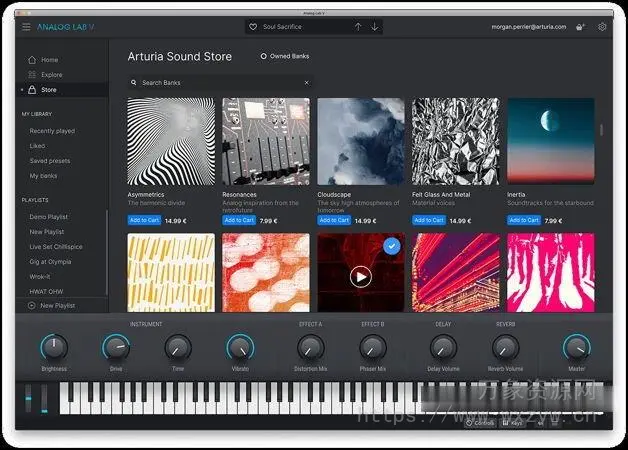Image resolution: width=628 pixels, height=450 pixels.
Task: Go to previous preset with up arrow
Action: tap(358, 27)
